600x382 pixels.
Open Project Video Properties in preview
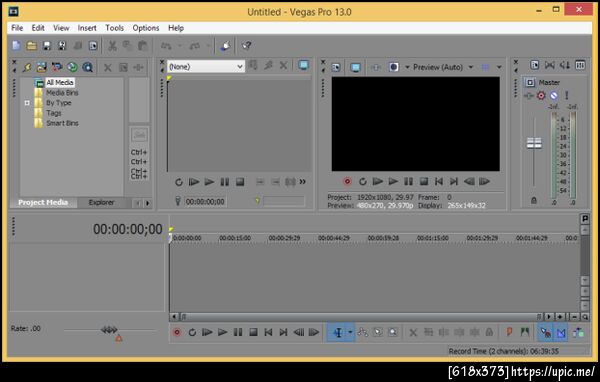tap(336, 67)
